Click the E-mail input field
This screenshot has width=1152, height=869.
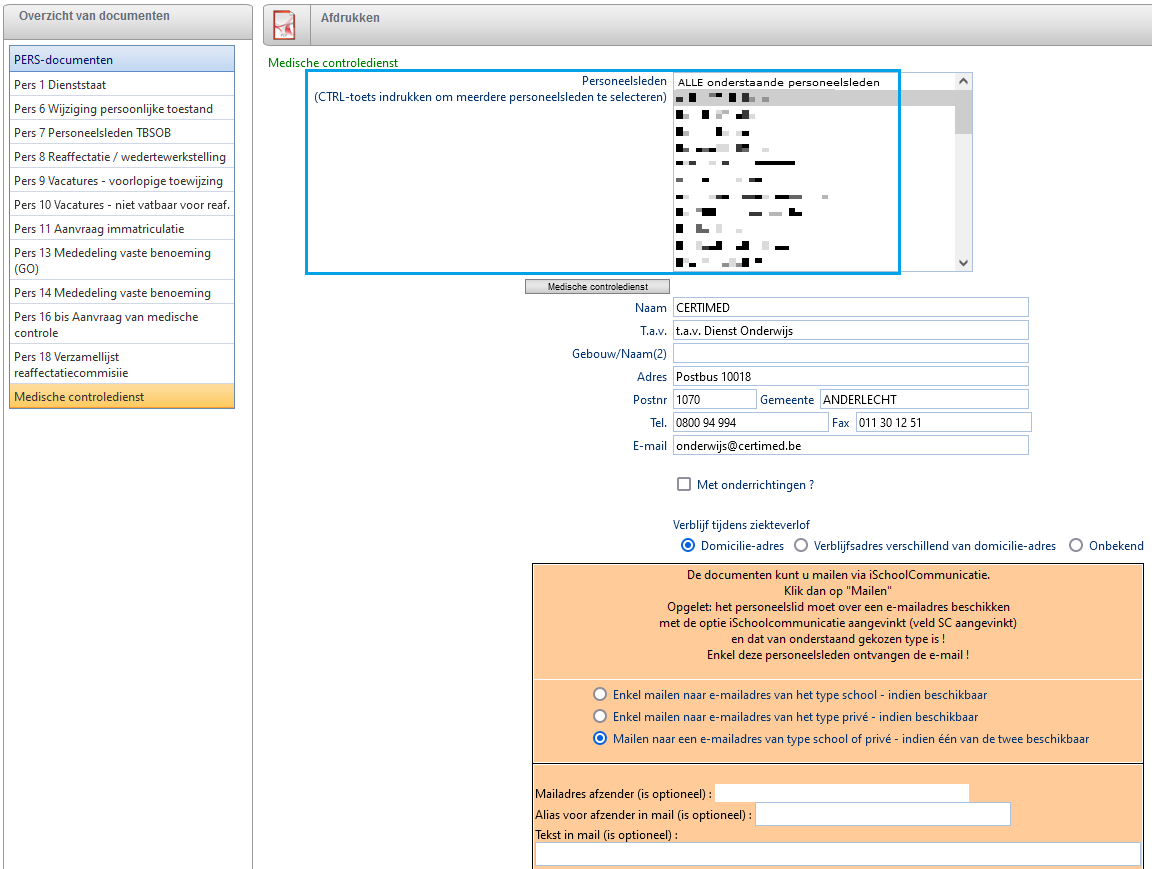tap(850, 445)
